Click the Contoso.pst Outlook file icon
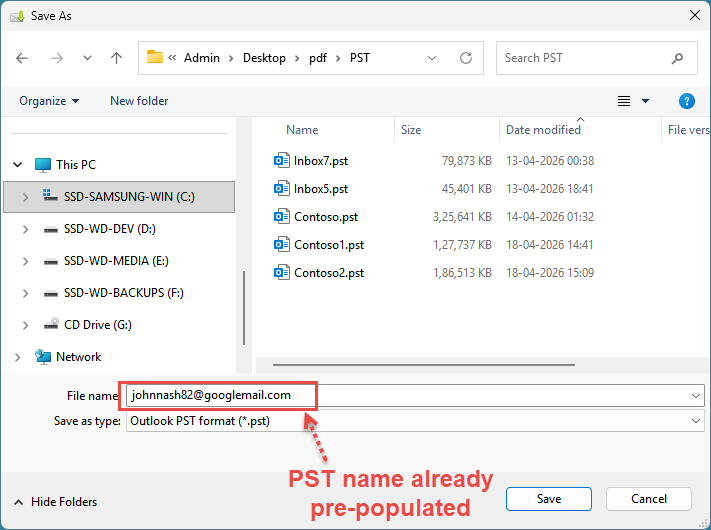711x530 pixels. click(x=282, y=217)
